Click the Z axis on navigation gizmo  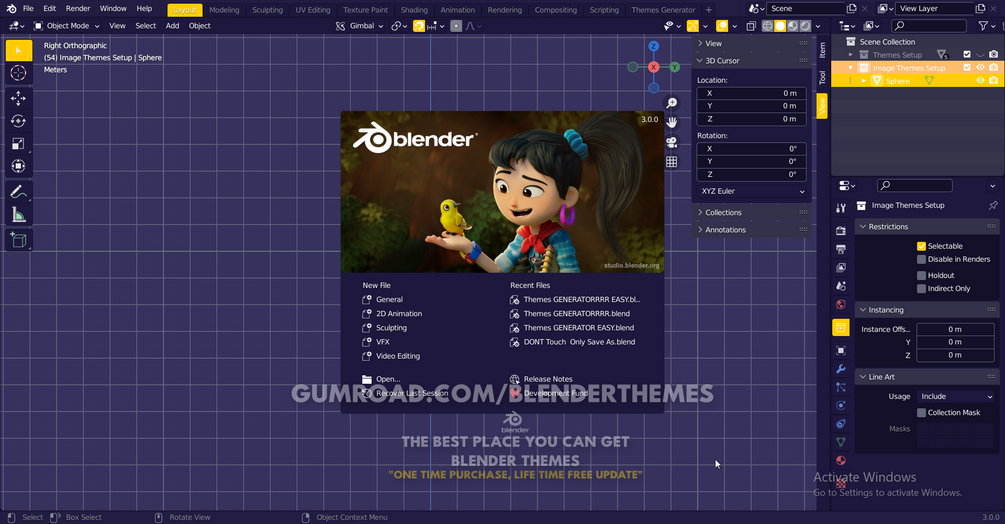pyautogui.click(x=653, y=46)
